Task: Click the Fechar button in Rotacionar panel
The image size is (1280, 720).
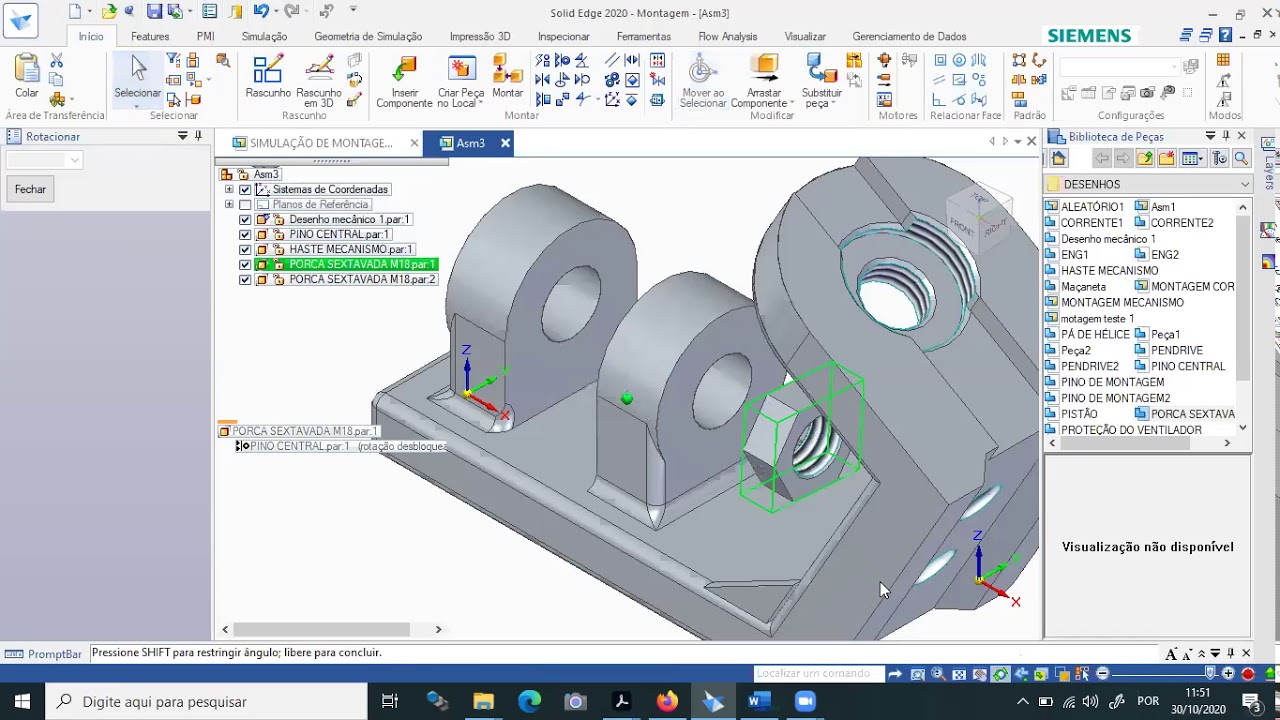Action: (29, 189)
